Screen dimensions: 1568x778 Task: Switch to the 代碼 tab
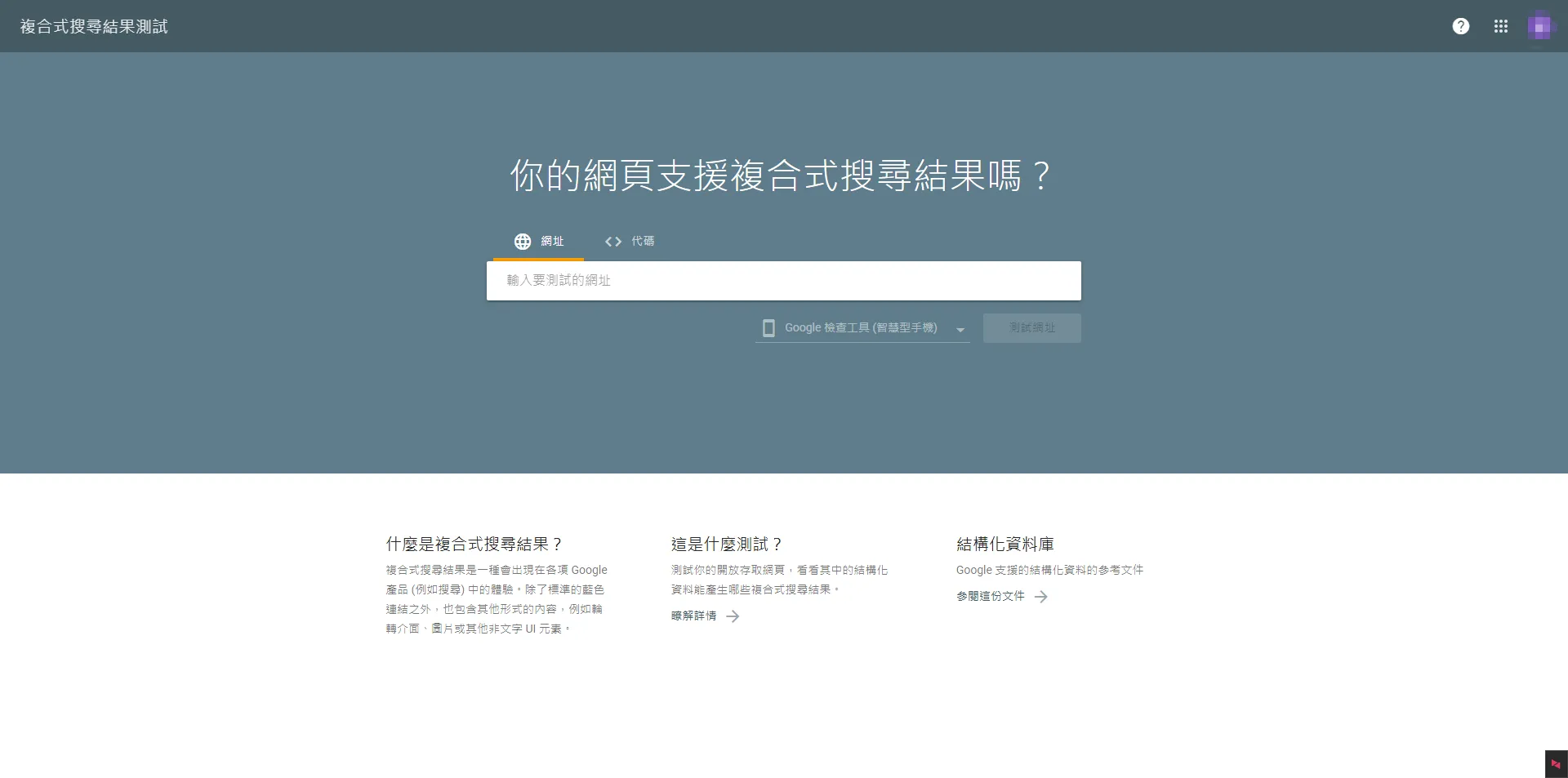pyautogui.click(x=629, y=242)
